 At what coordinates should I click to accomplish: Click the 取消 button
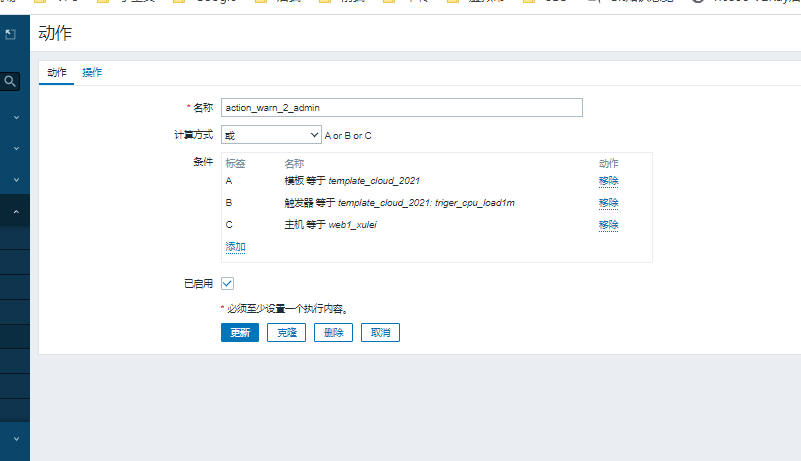(381, 333)
